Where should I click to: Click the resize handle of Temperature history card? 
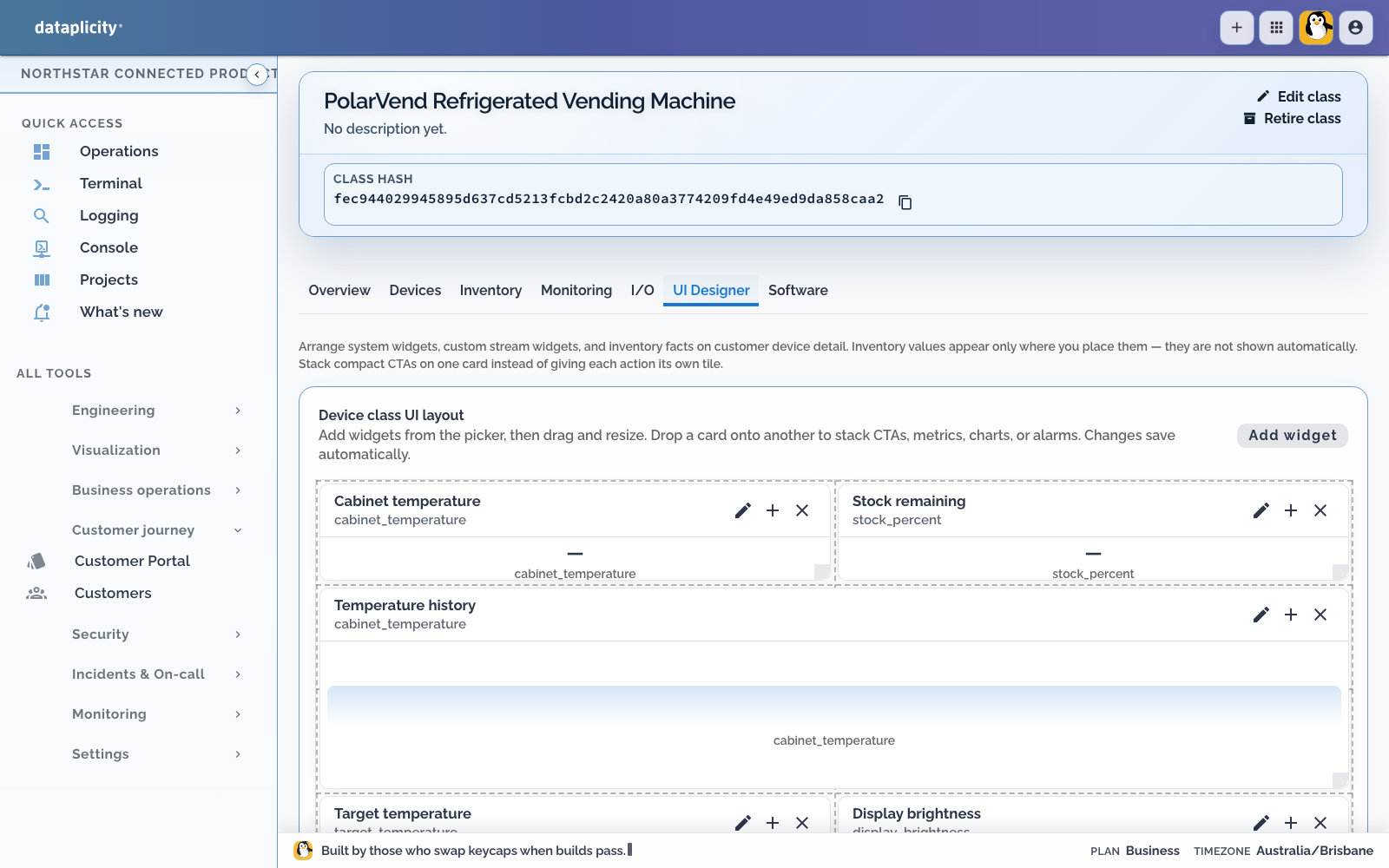coord(1340,780)
